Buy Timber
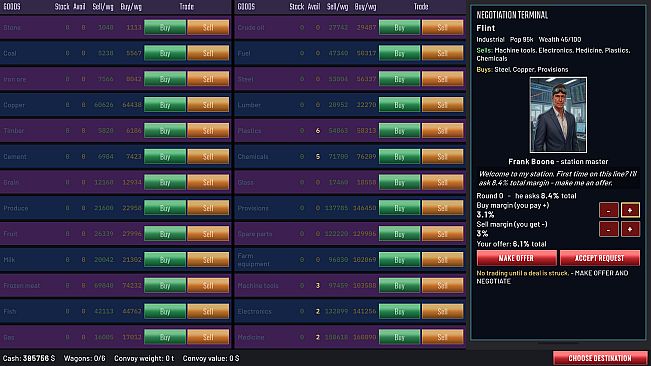This screenshot has height=366, width=651. coord(165,131)
